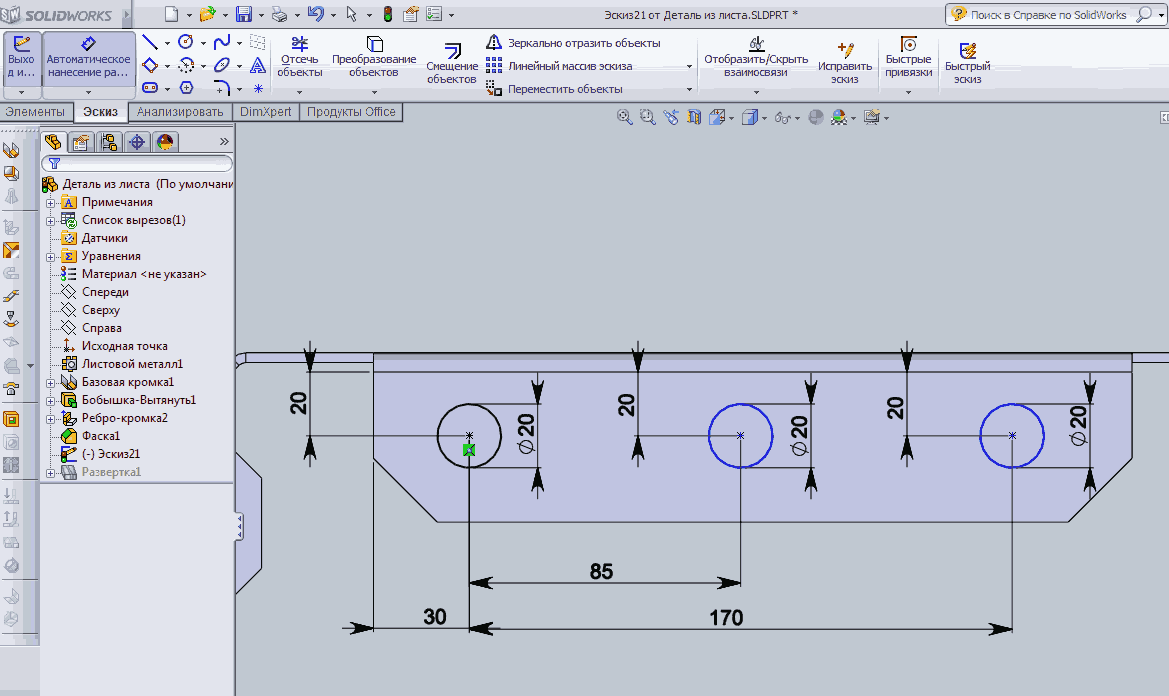
Task: Expand the Список вырезов(1) node
Action: [50, 221]
